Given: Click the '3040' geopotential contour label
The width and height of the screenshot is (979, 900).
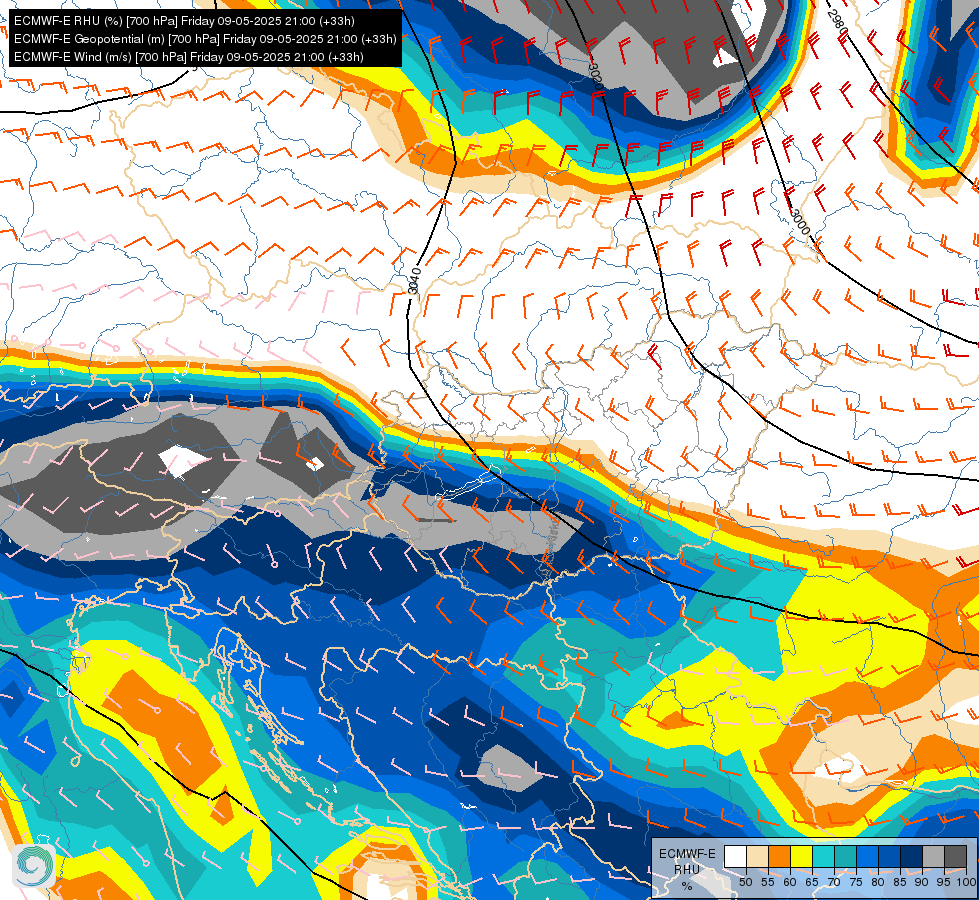Looking at the screenshot, I should click(x=413, y=280).
